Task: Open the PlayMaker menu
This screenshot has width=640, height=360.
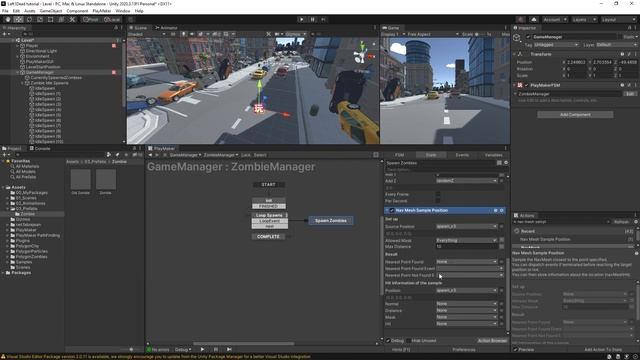Action: 102,11
